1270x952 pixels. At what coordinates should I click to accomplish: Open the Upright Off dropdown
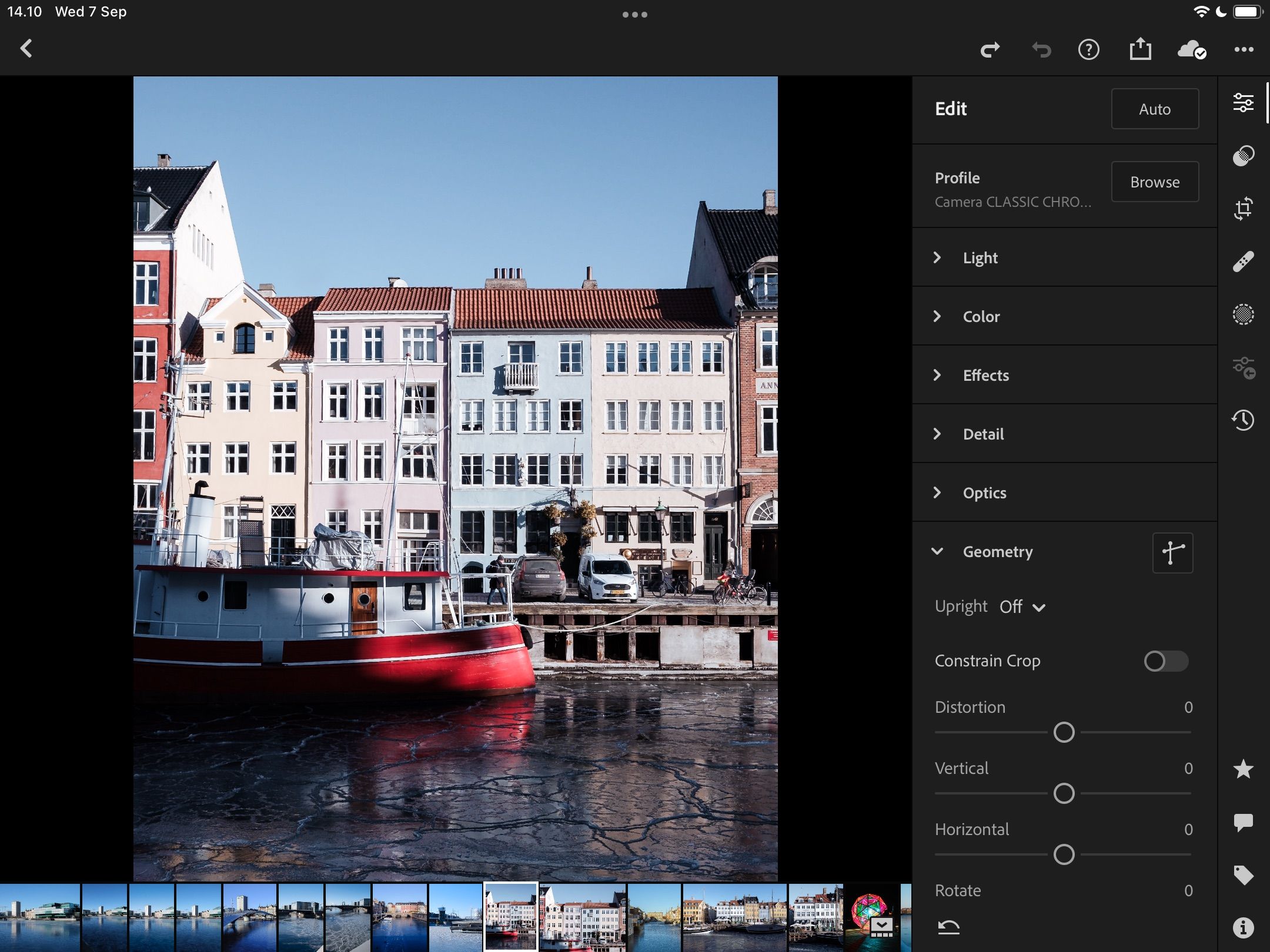click(1022, 607)
